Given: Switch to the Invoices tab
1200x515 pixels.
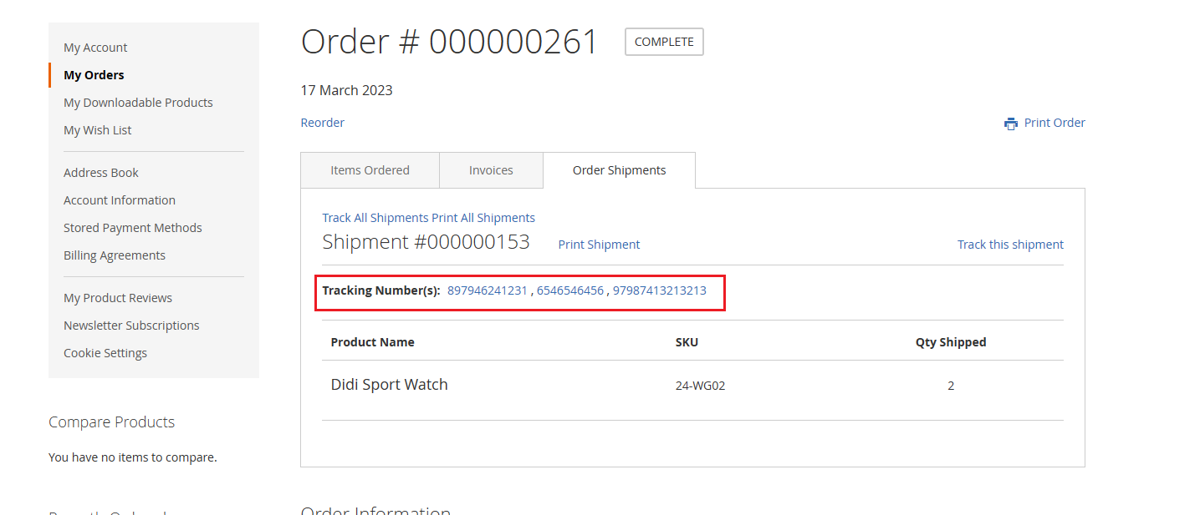Looking at the screenshot, I should pos(491,170).
